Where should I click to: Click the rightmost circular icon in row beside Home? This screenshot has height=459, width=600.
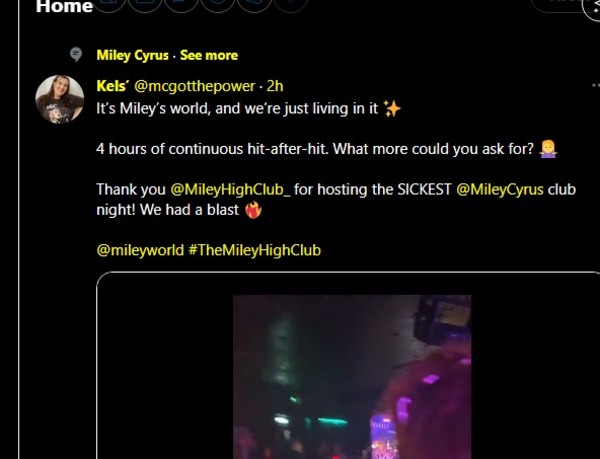291,4
